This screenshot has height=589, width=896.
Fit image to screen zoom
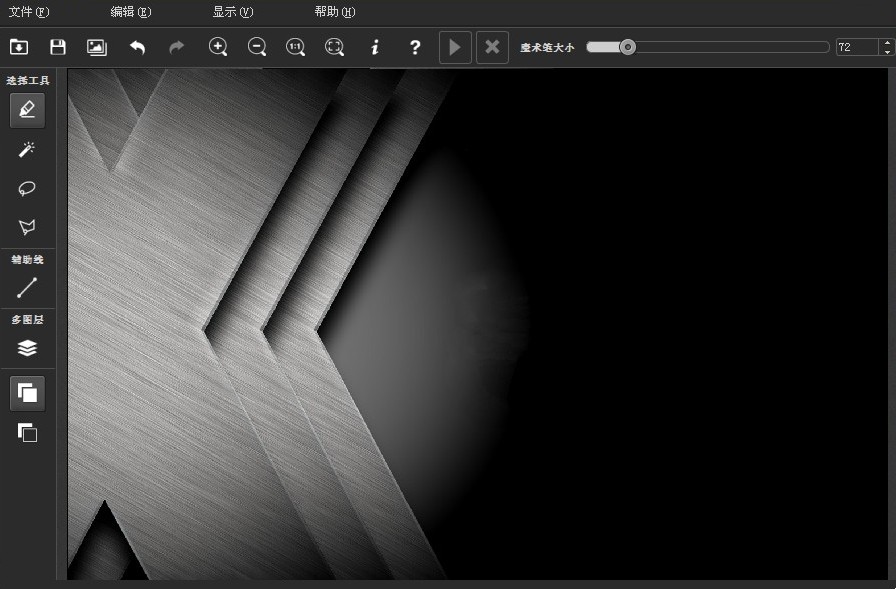[x=334, y=47]
